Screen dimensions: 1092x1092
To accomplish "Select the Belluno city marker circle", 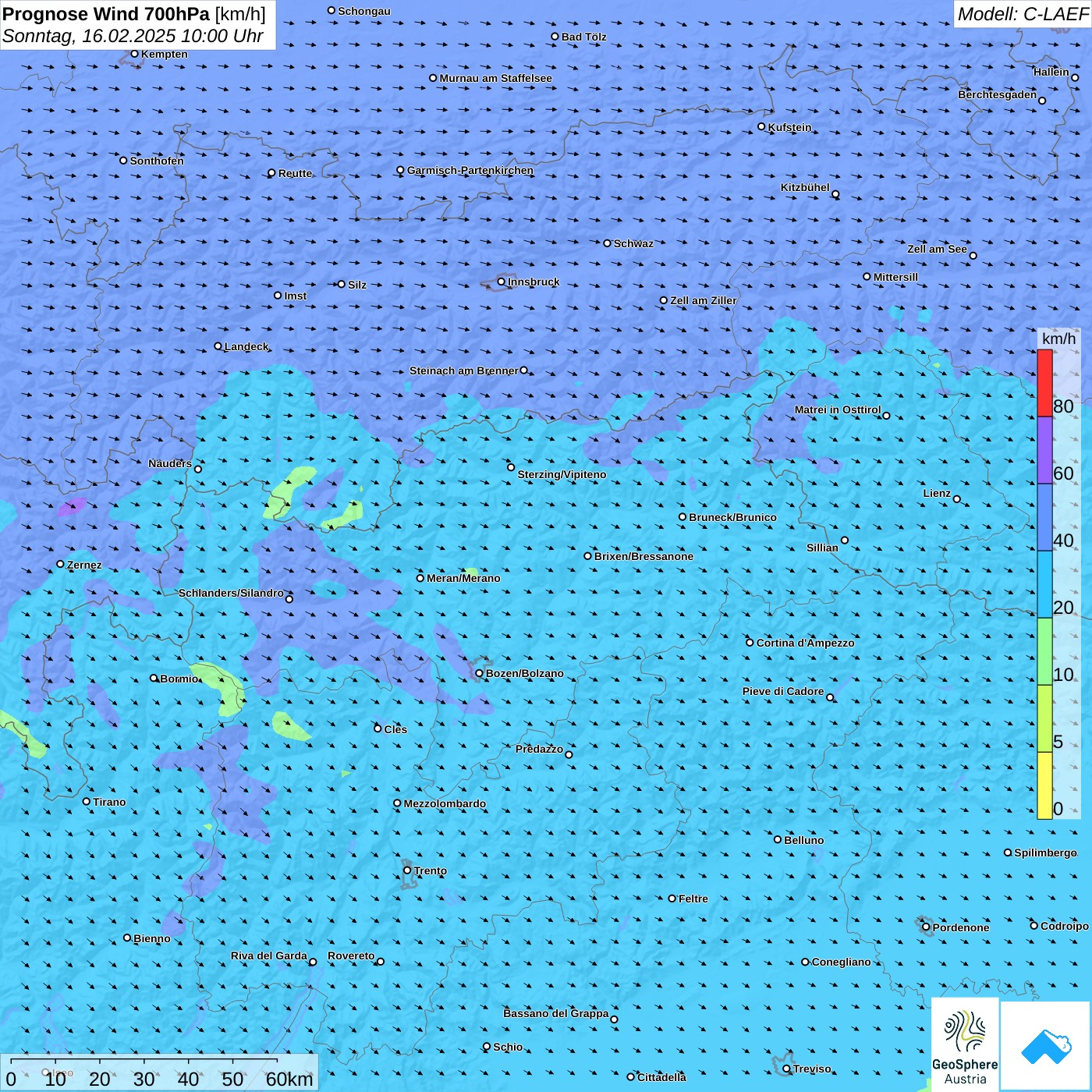I will pos(778,839).
